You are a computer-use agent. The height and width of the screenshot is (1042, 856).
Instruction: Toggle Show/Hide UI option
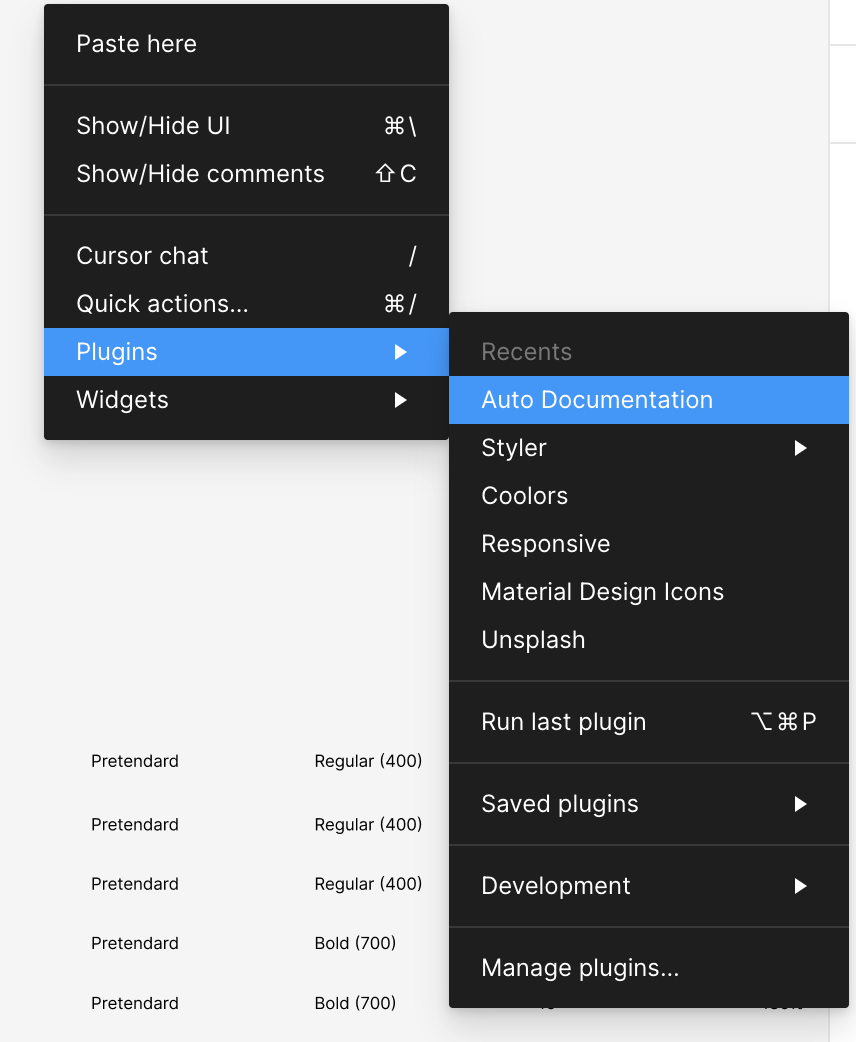tap(154, 126)
